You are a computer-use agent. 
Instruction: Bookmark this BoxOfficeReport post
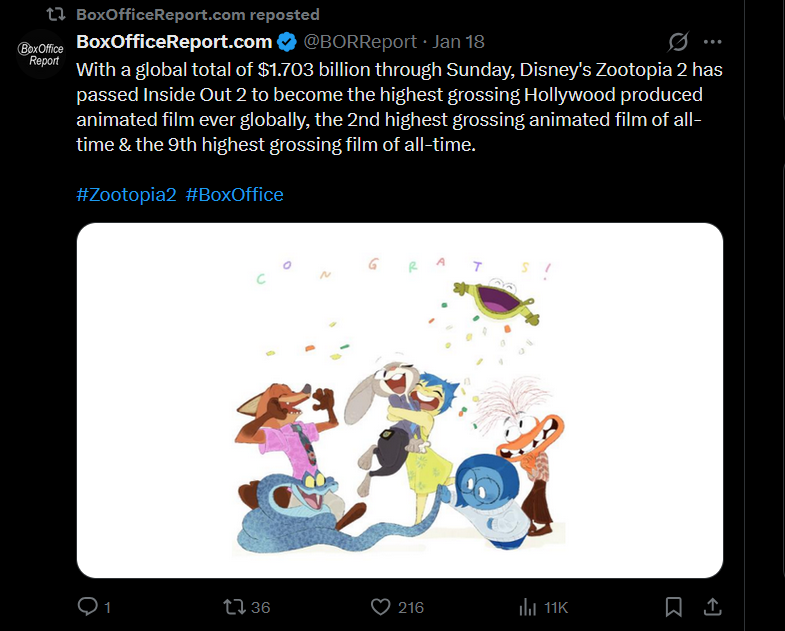[x=674, y=607]
